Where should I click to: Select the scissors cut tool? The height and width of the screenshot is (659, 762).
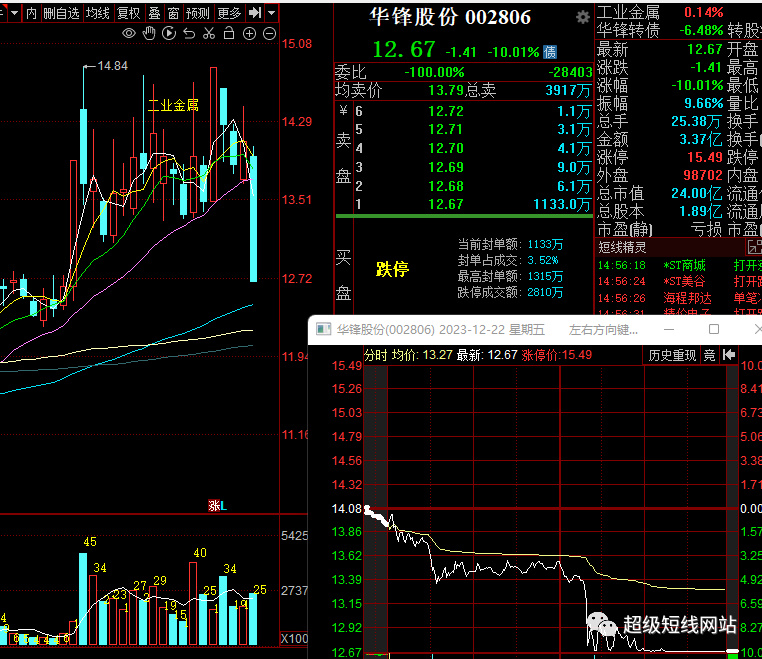click(209, 34)
